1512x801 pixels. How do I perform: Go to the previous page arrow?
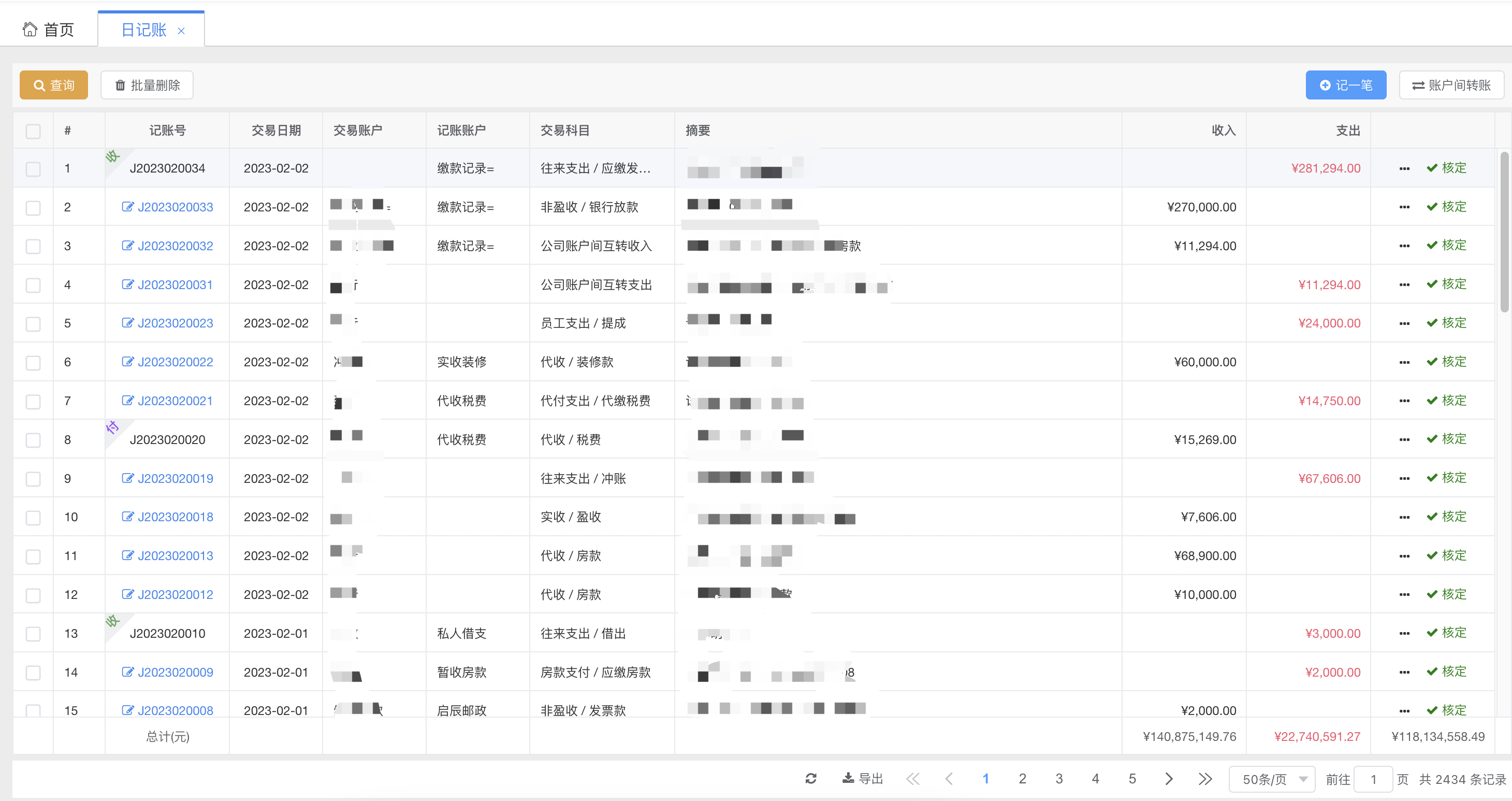[949, 779]
